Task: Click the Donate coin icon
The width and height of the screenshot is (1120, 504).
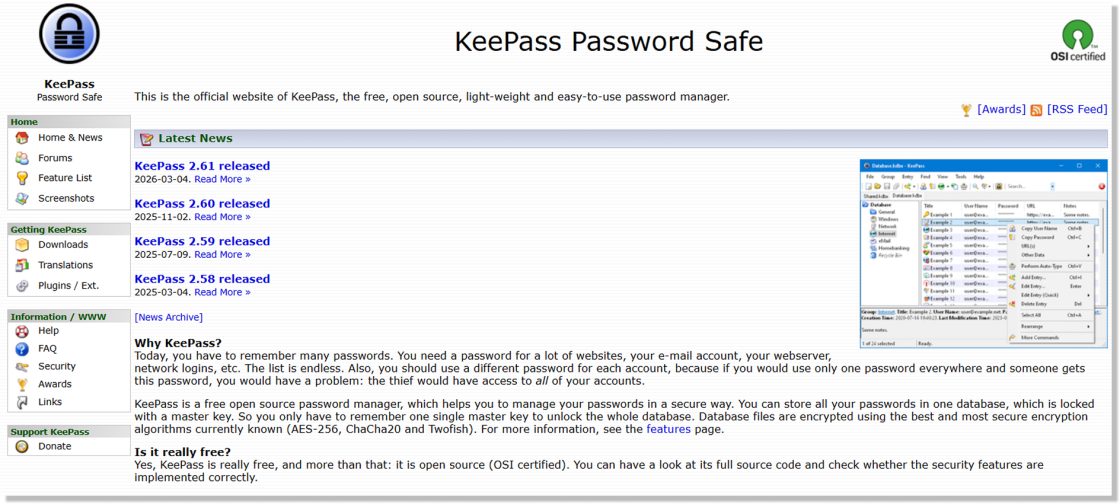Action: pos(22,447)
